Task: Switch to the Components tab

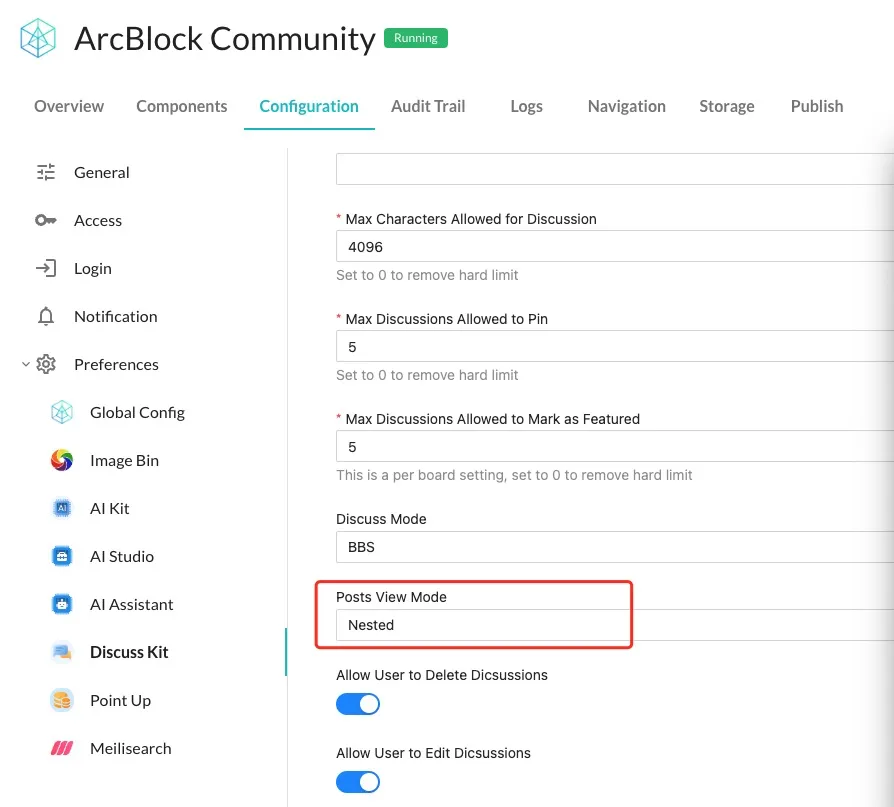Action: click(182, 106)
